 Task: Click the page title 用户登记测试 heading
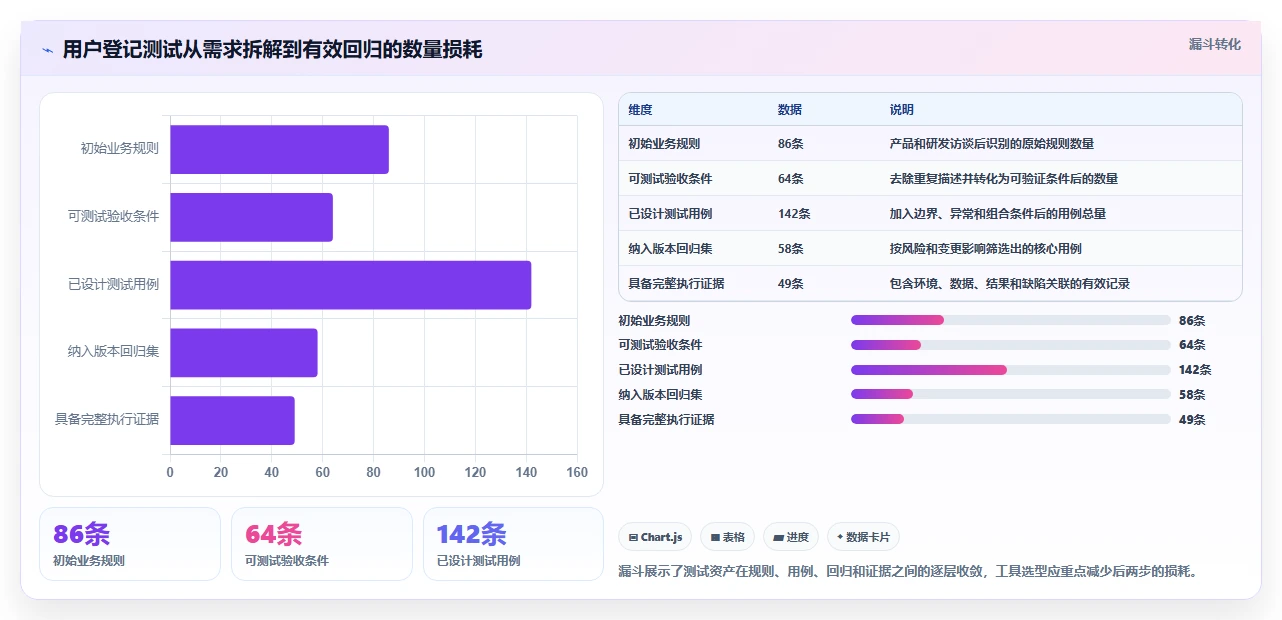[x=272, y=50]
